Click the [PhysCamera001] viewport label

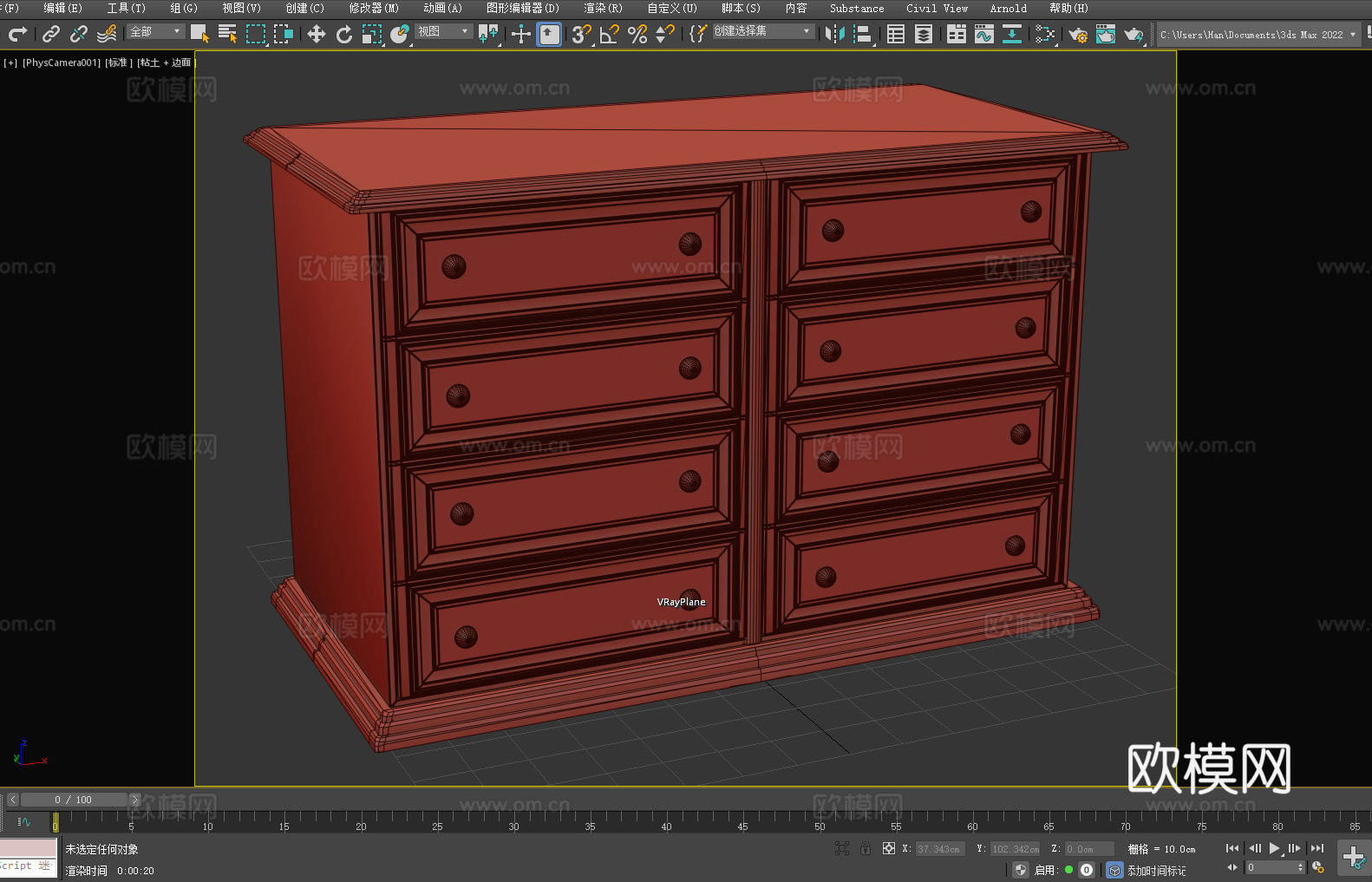click(62, 62)
